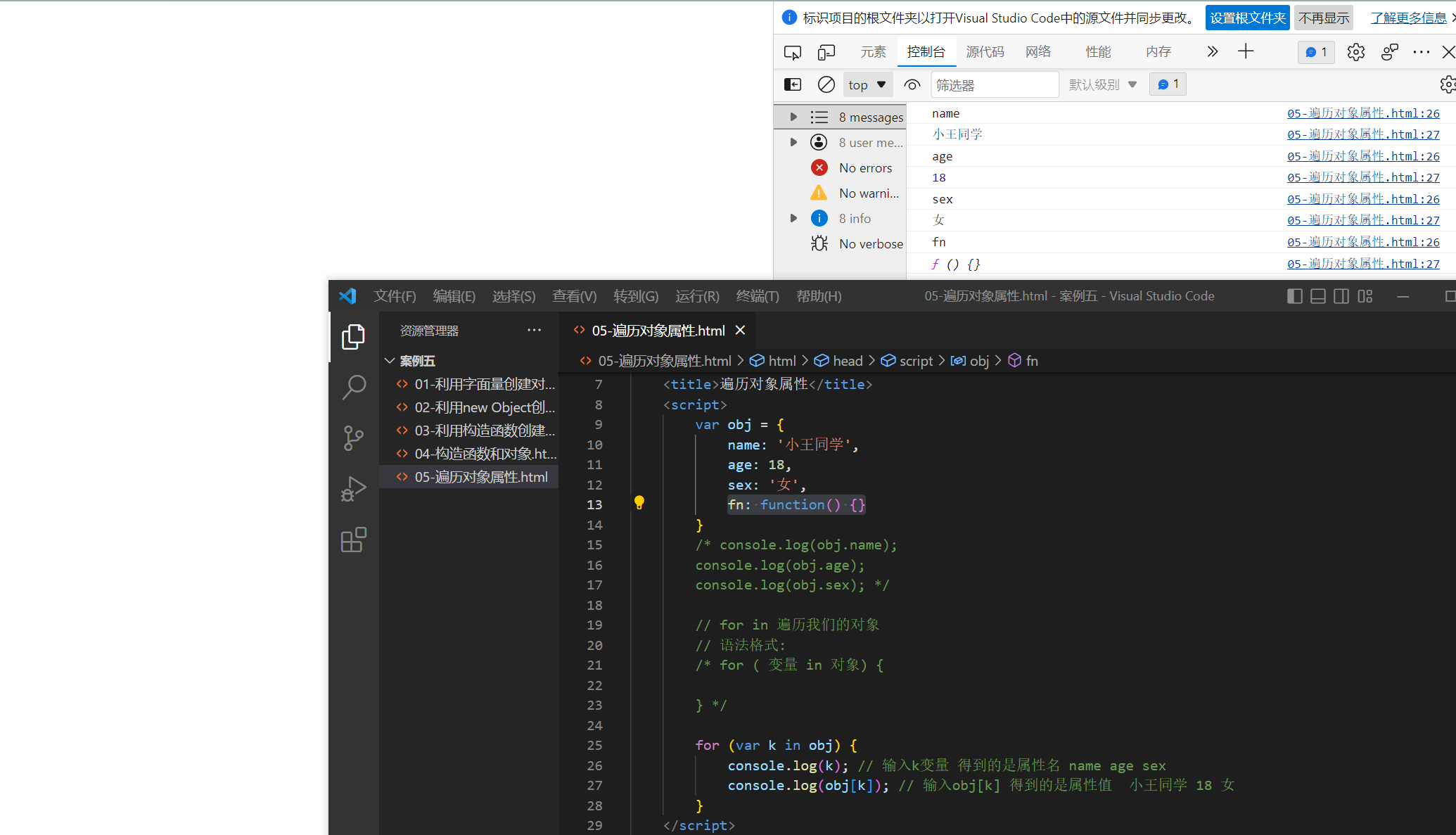
Task: Toggle the console filter sidebar icon
Action: pos(793,85)
